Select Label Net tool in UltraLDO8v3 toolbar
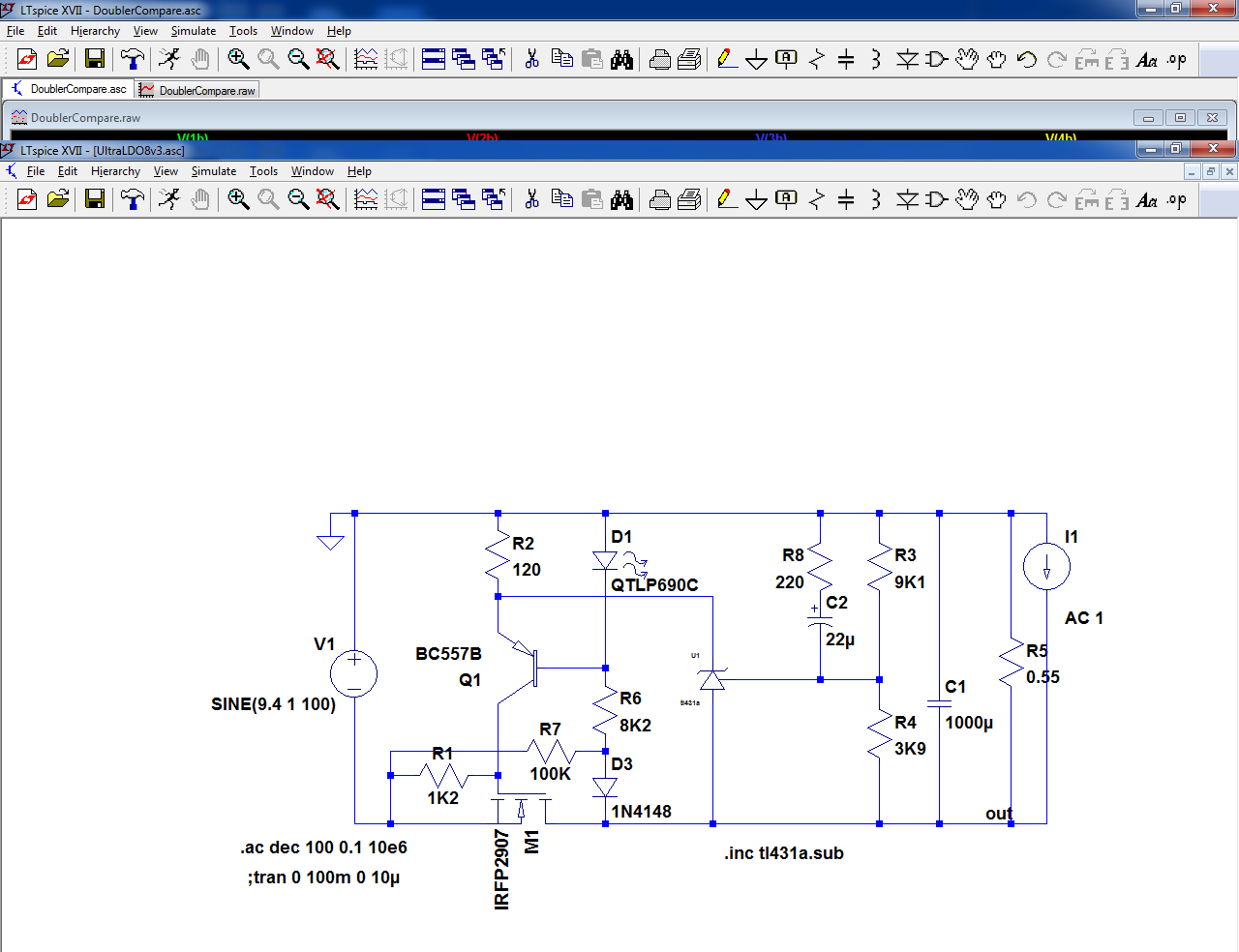 pyautogui.click(x=786, y=199)
